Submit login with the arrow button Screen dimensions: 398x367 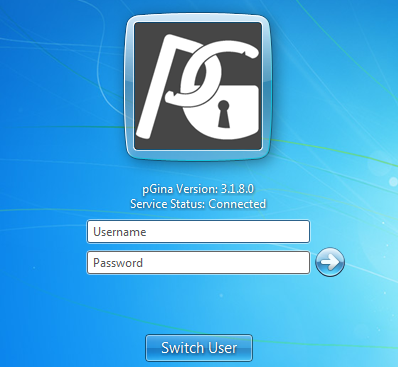point(330,262)
